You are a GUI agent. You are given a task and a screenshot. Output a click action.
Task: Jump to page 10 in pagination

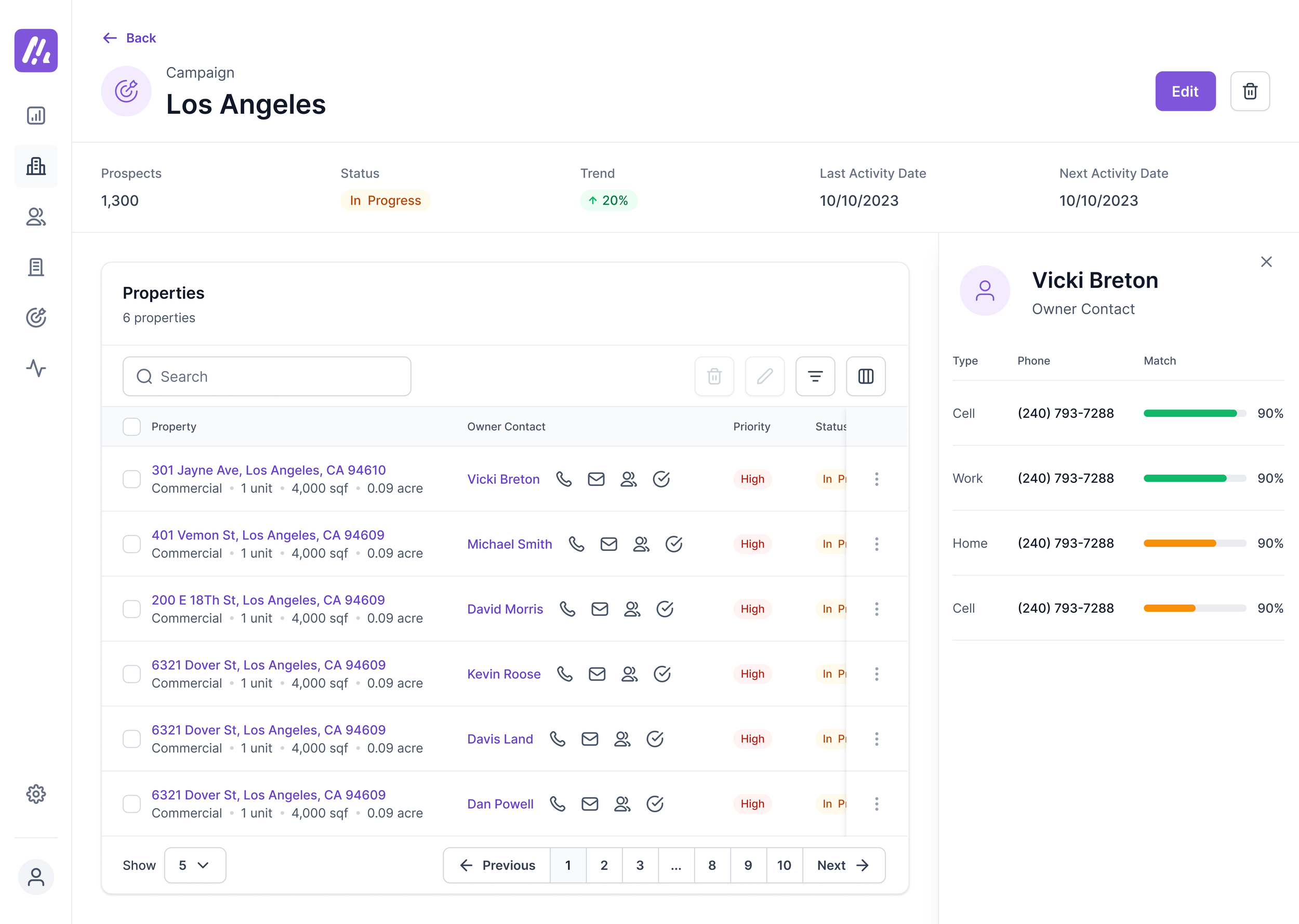[x=784, y=865]
